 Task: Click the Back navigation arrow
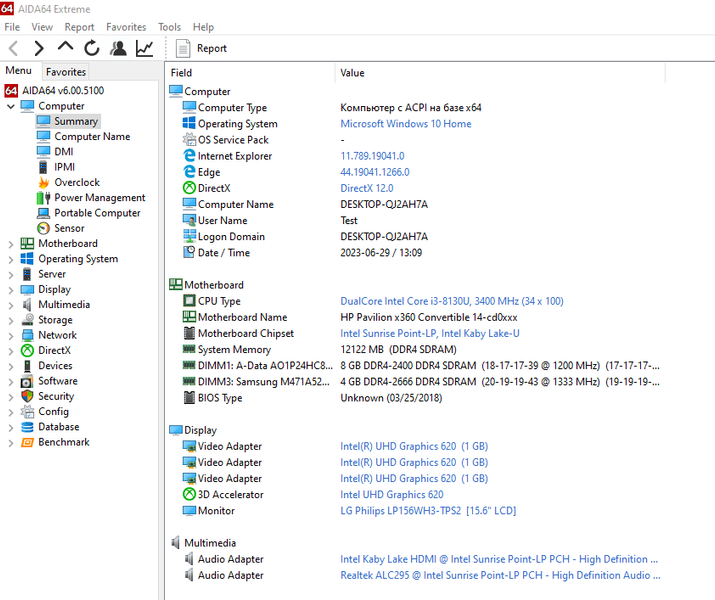pos(14,48)
